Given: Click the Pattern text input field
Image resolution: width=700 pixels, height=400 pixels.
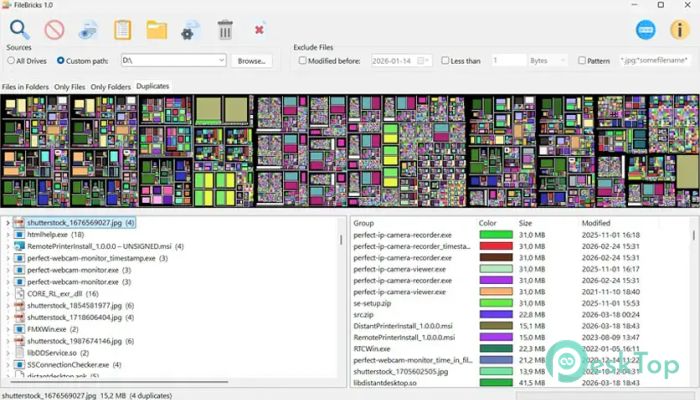Looking at the screenshot, I should 655,60.
